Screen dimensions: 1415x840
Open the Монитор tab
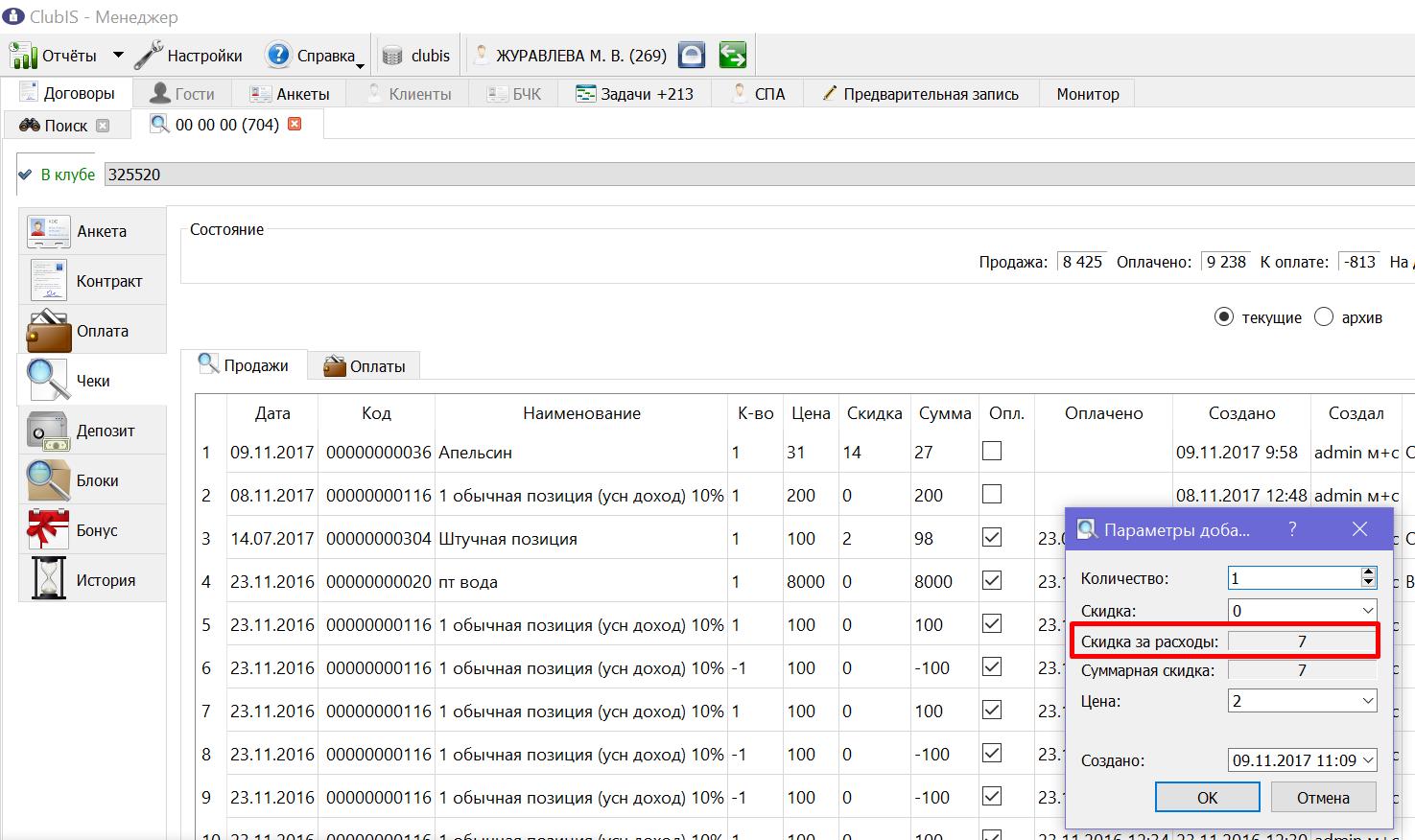[1087, 94]
